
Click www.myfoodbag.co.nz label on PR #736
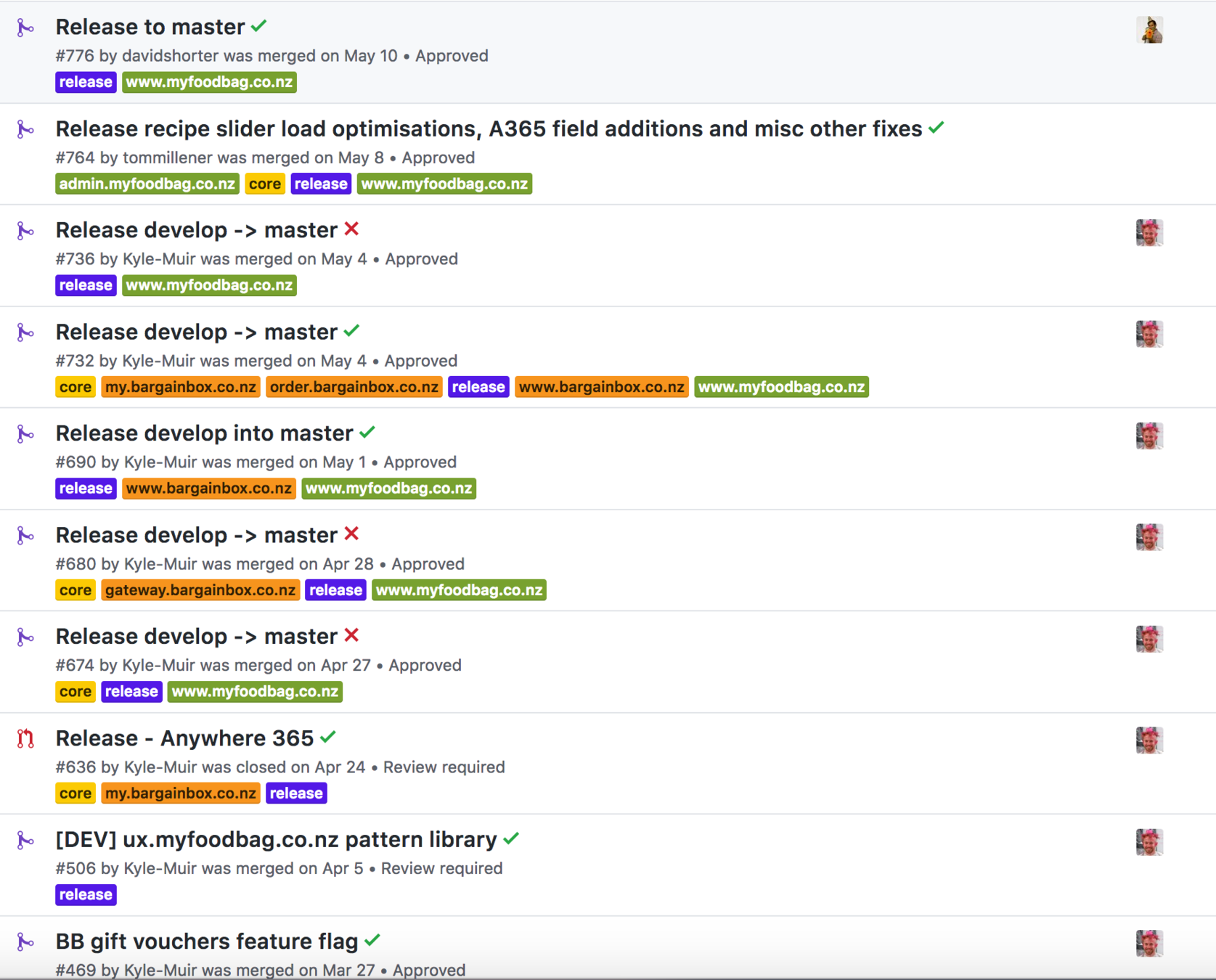click(209, 285)
